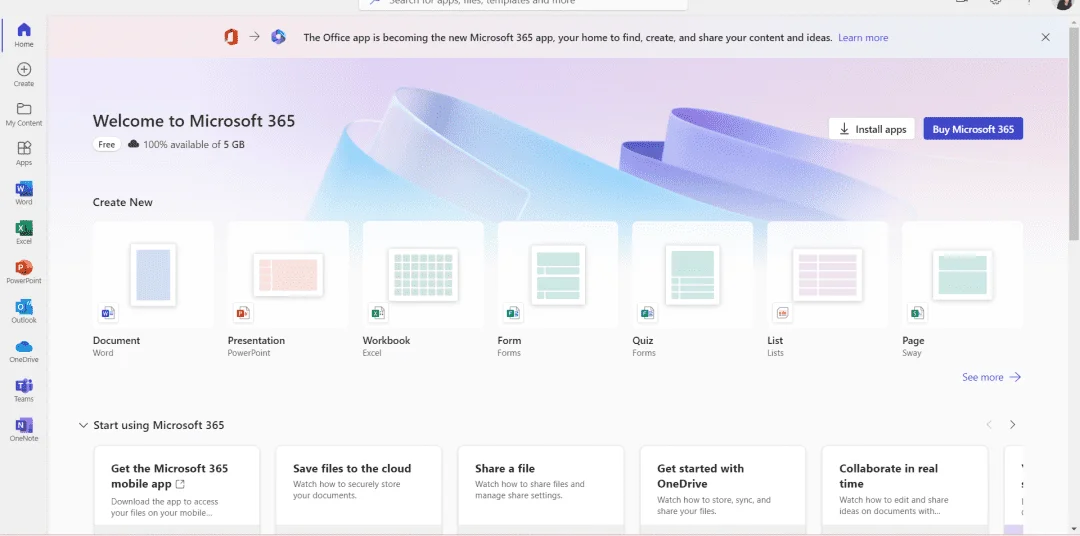This screenshot has width=1080, height=536.
Task: Create a new Word Document thumbnail
Action: click(153, 274)
